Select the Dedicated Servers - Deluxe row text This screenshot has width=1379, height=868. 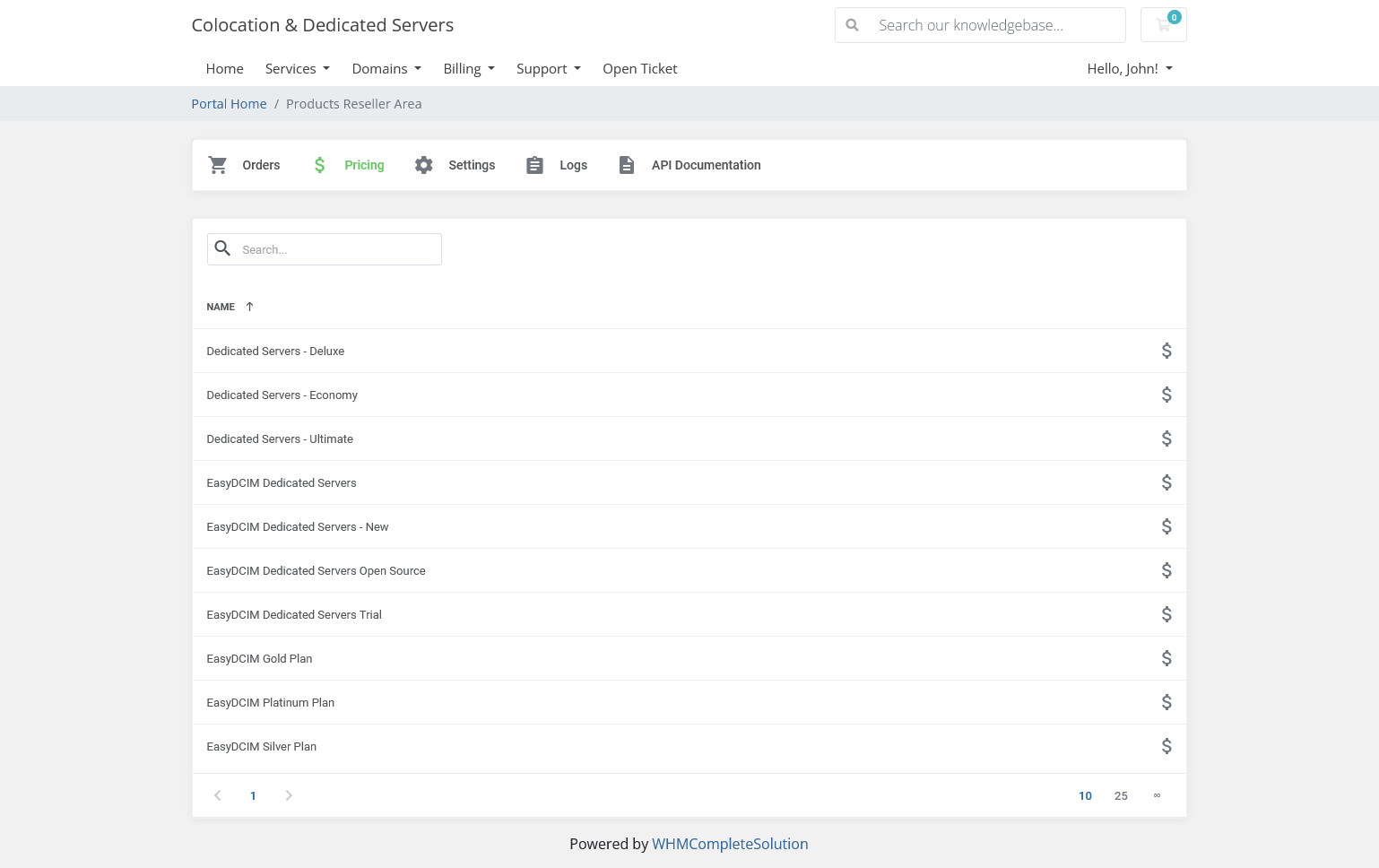275,351
